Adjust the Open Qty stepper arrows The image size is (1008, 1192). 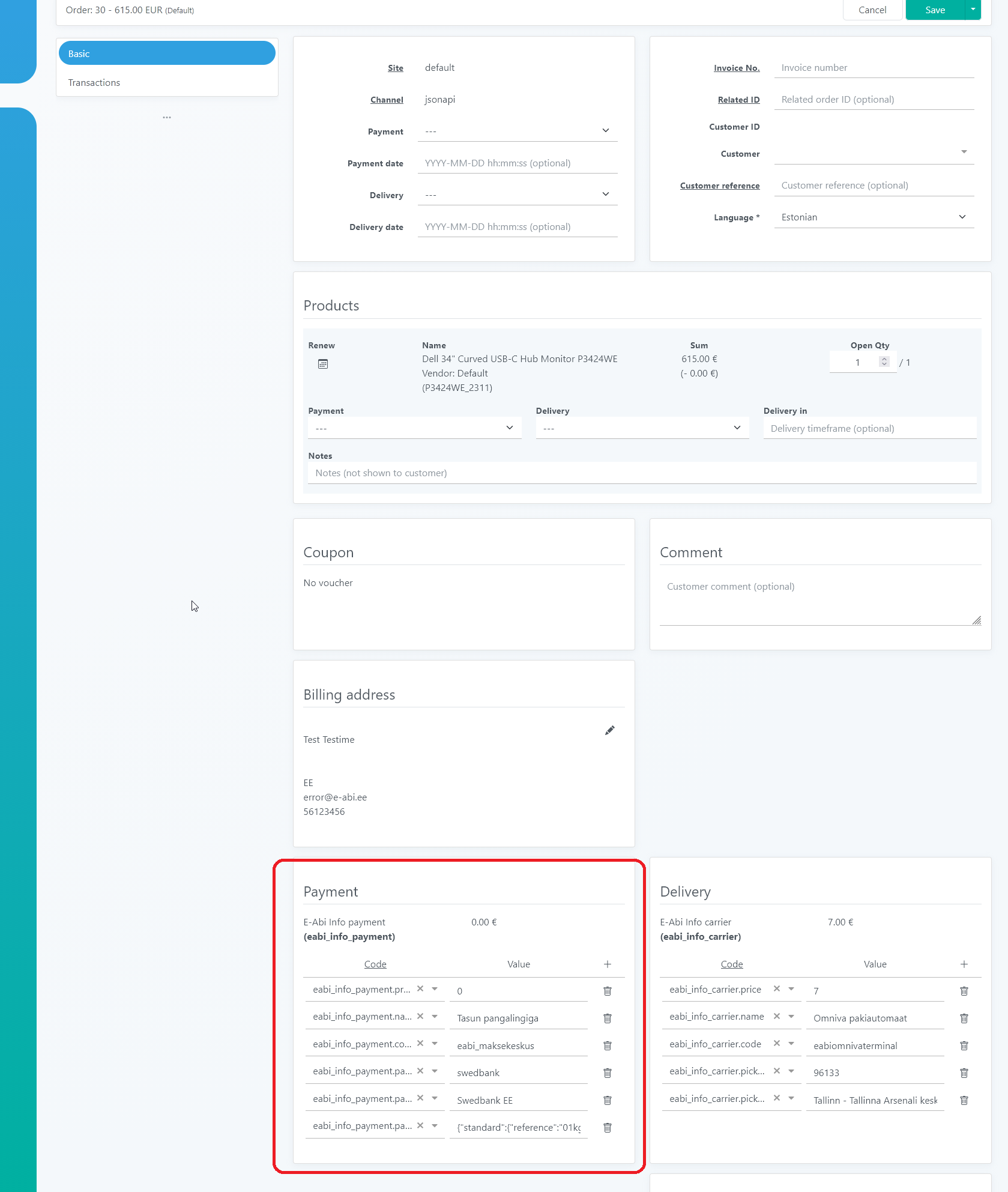[x=884, y=362]
